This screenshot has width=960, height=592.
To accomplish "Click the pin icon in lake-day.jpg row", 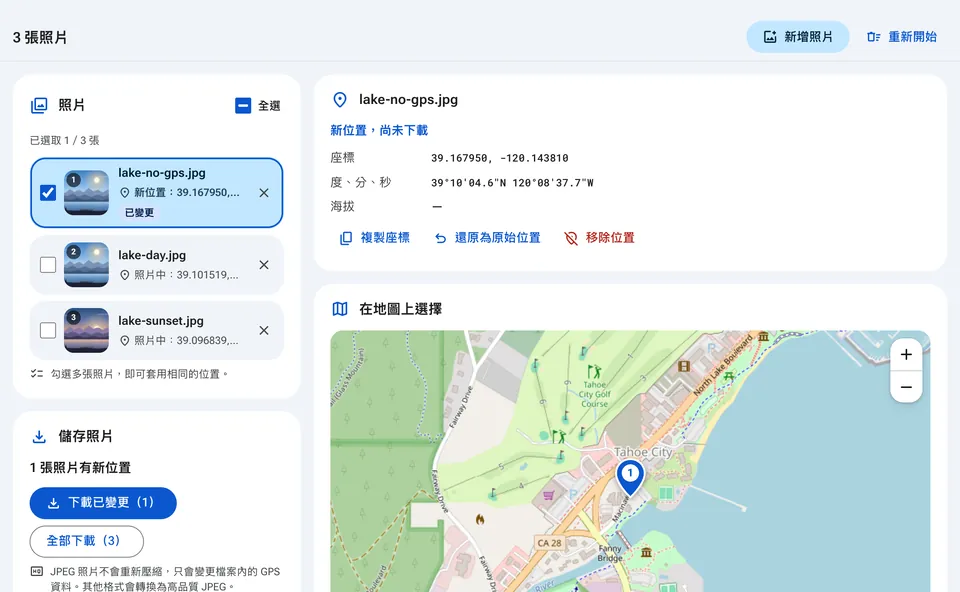I will click(x=124, y=275).
